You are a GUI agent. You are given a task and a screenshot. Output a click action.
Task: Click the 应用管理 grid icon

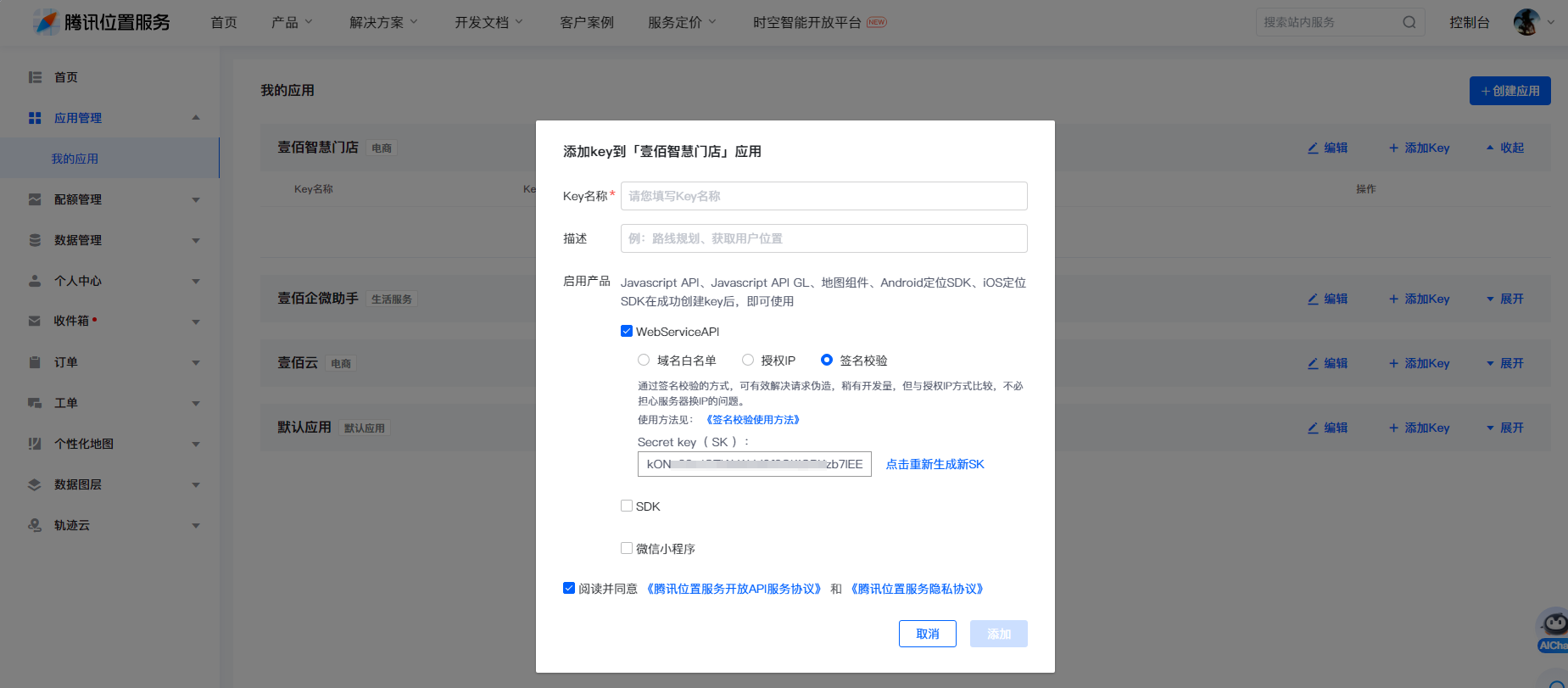click(35, 118)
